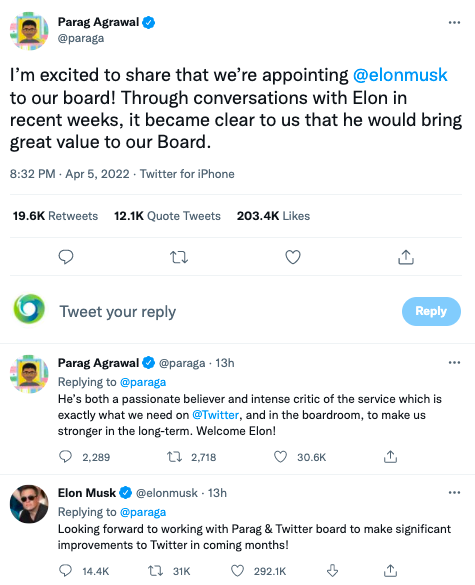Open the more options menu on main tweet

coord(454,23)
